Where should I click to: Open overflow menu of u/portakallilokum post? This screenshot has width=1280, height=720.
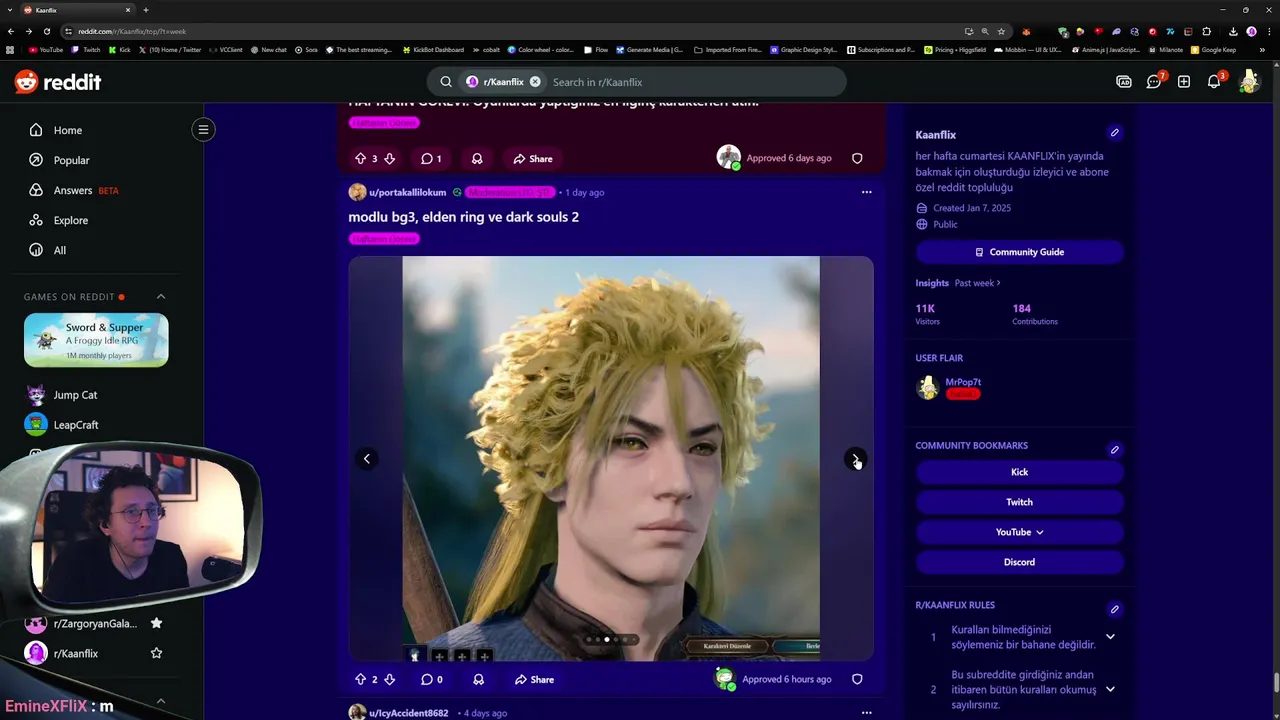pyautogui.click(x=866, y=192)
